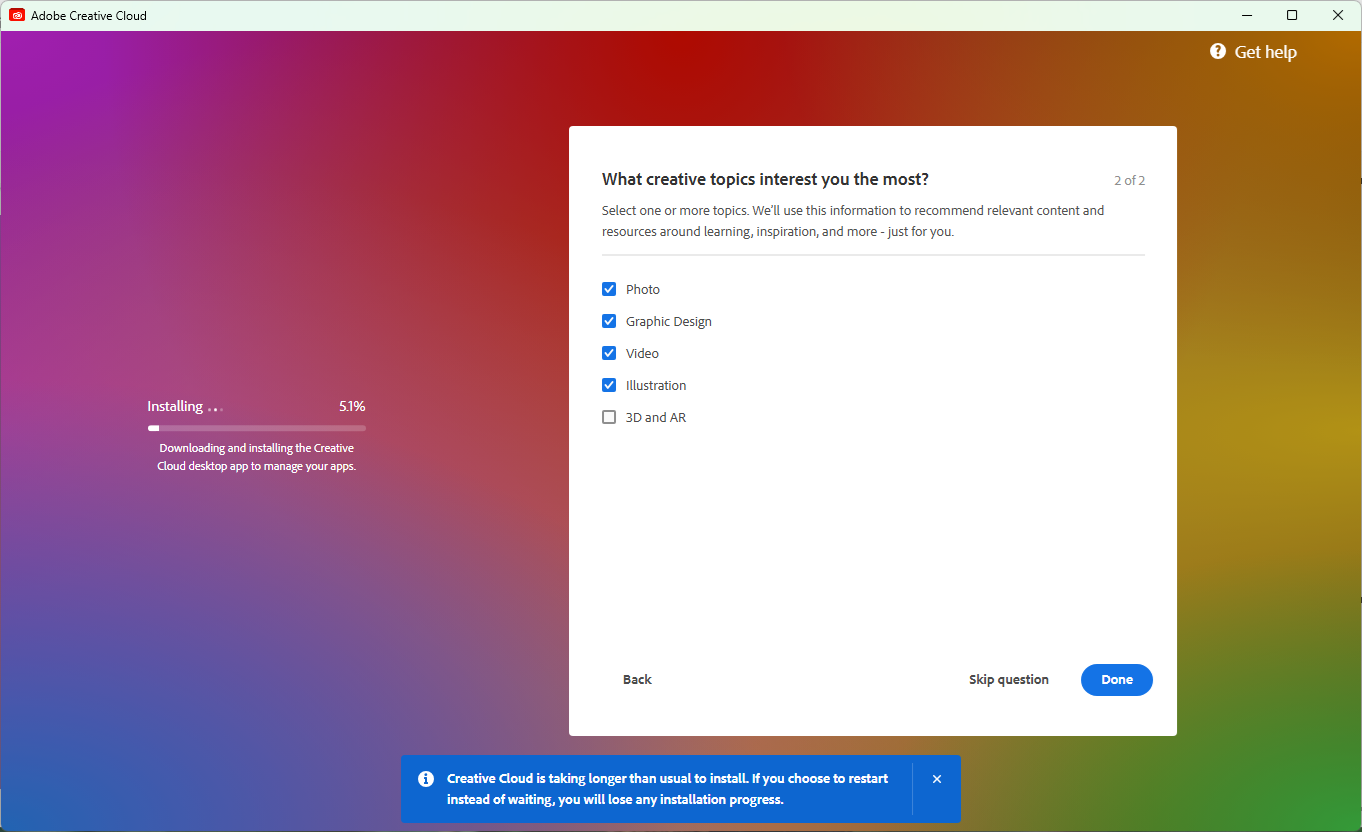Dismiss the installation notification with the X icon
The image size is (1362, 832).
coord(937,778)
